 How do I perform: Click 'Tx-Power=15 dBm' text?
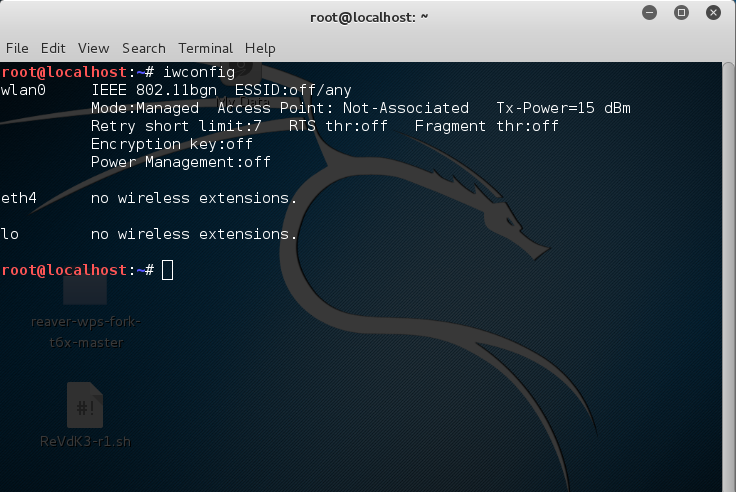[x=563, y=108]
